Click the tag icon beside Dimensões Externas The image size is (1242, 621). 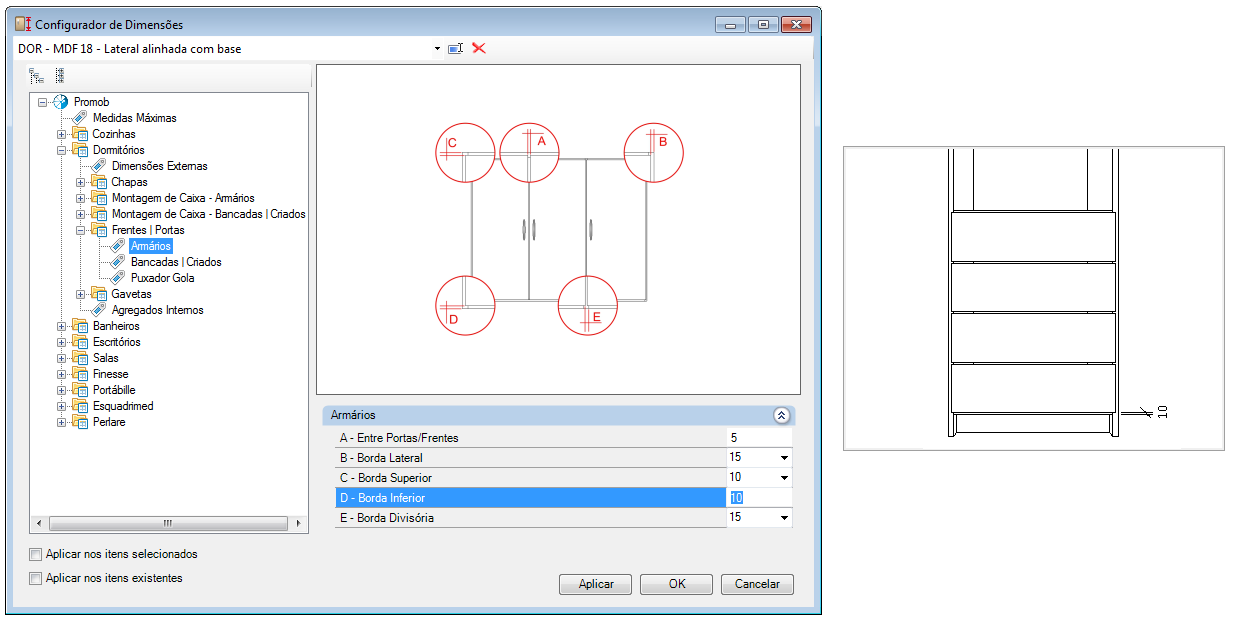100,166
